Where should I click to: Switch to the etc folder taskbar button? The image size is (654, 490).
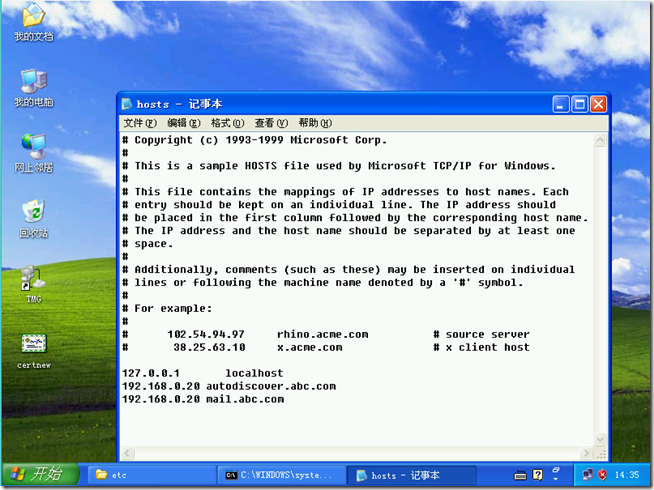point(152,475)
